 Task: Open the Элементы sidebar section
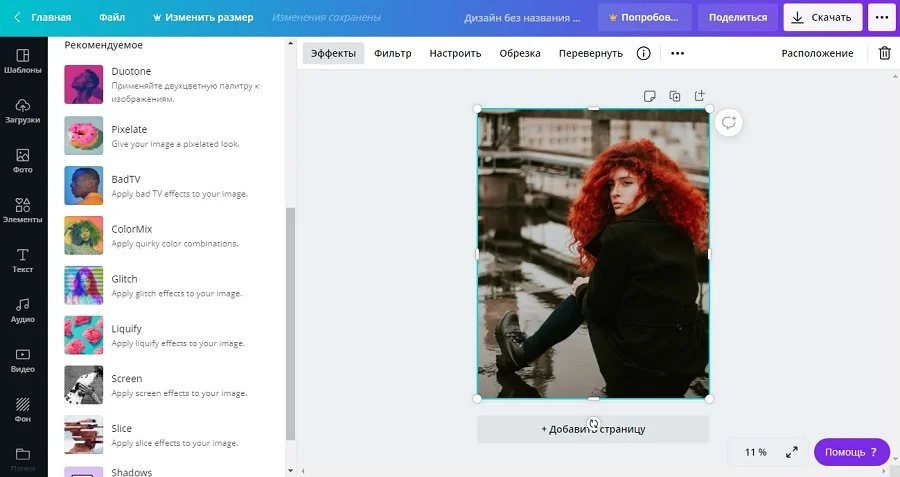(23, 211)
